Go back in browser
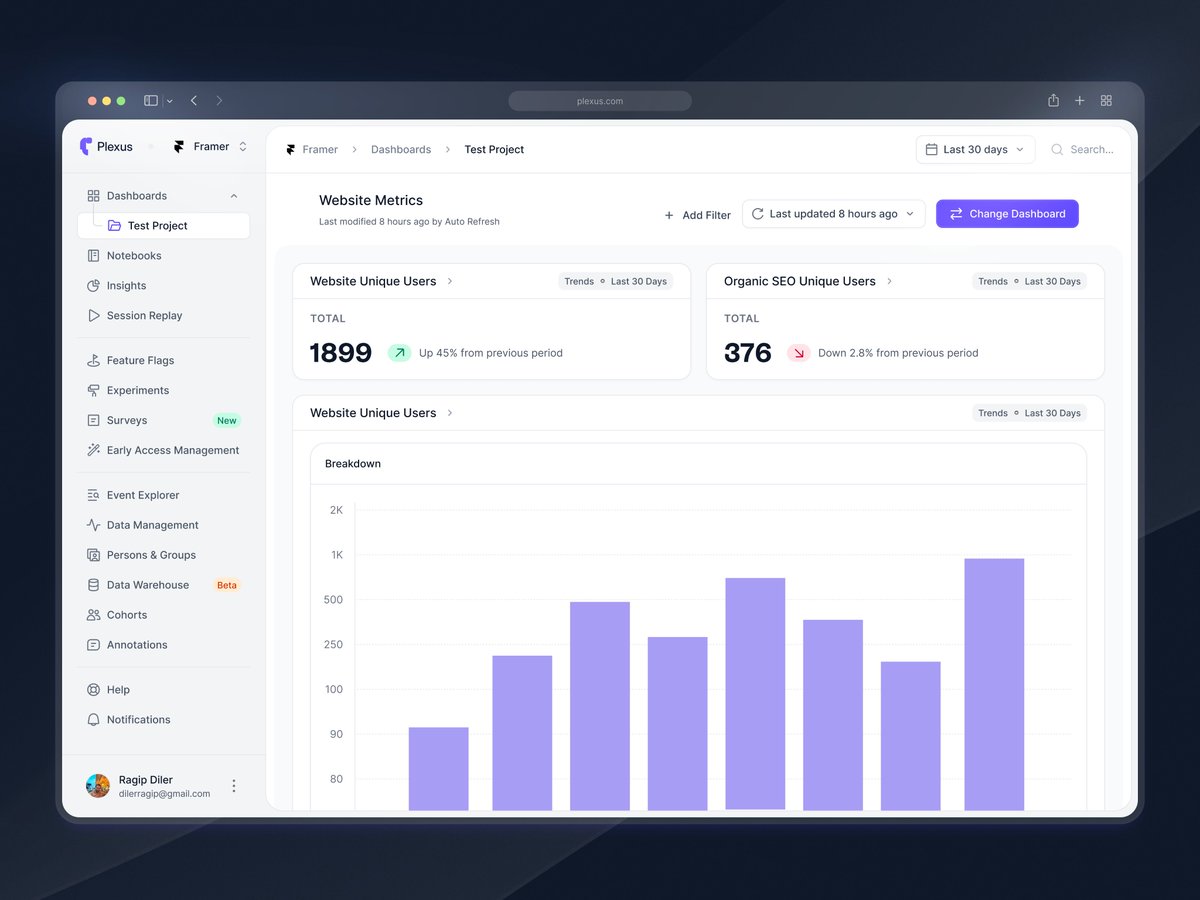This screenshot has width=1200, height=900. click(194, 101)
